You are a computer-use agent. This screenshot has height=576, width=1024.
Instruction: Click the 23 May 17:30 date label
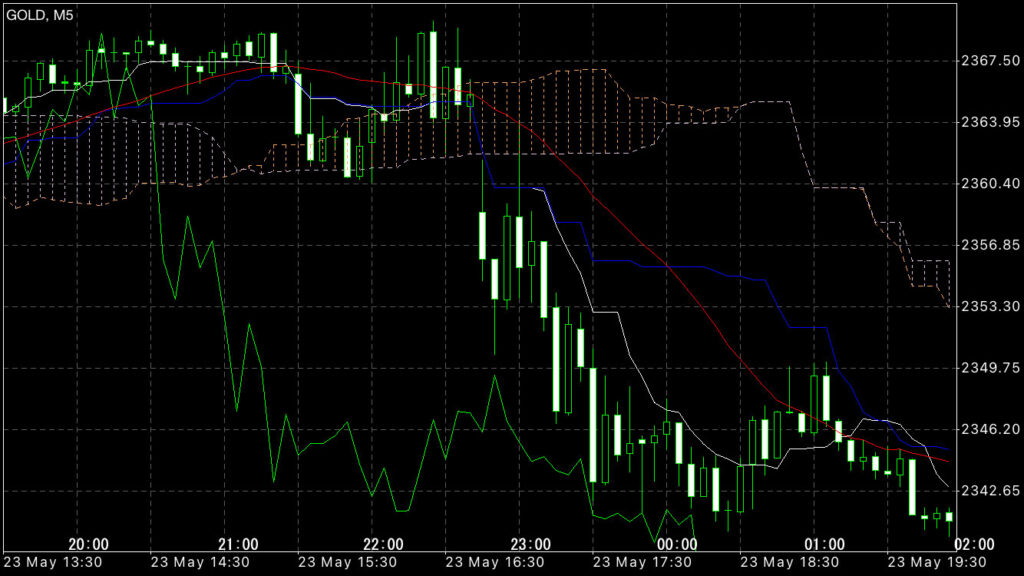(x=642, y=562)
